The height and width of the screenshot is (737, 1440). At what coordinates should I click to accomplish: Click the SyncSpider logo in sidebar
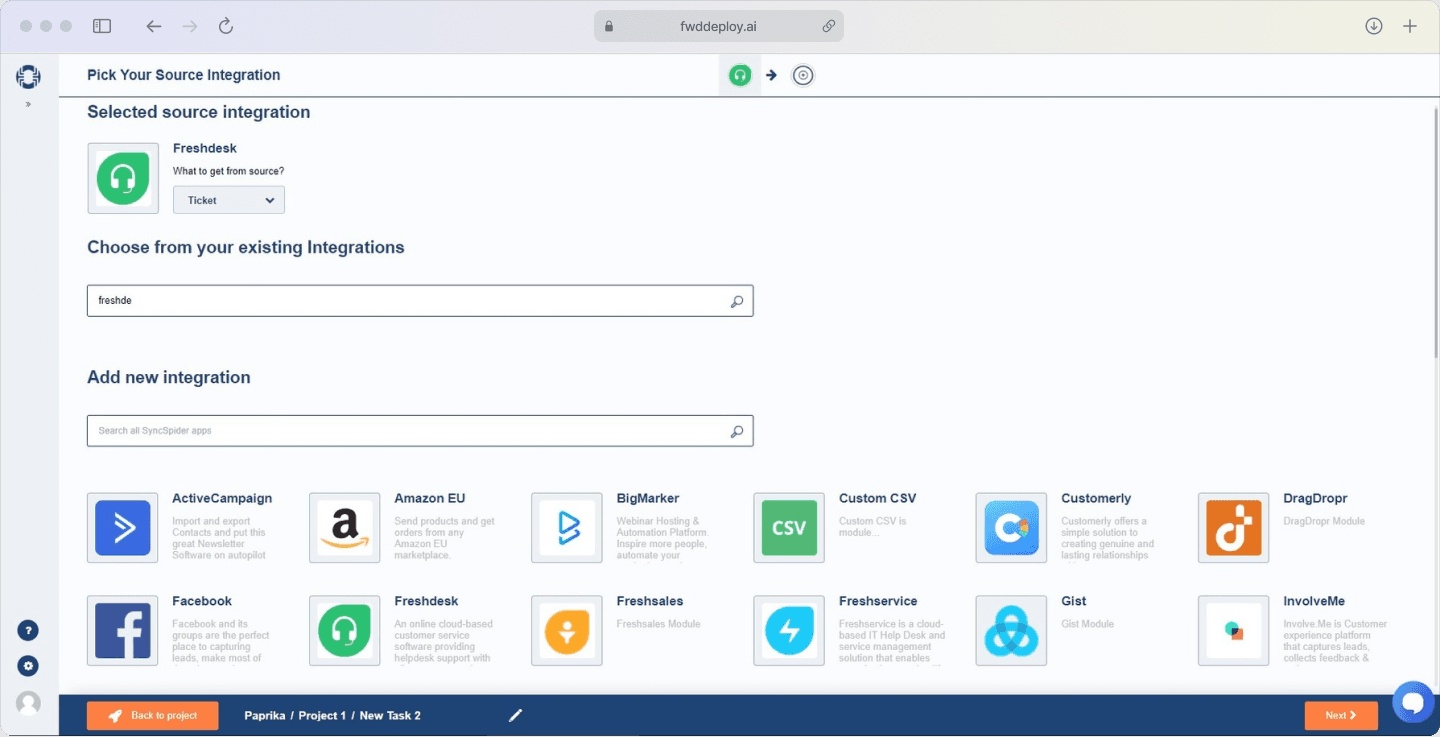[x=28, y=77]
